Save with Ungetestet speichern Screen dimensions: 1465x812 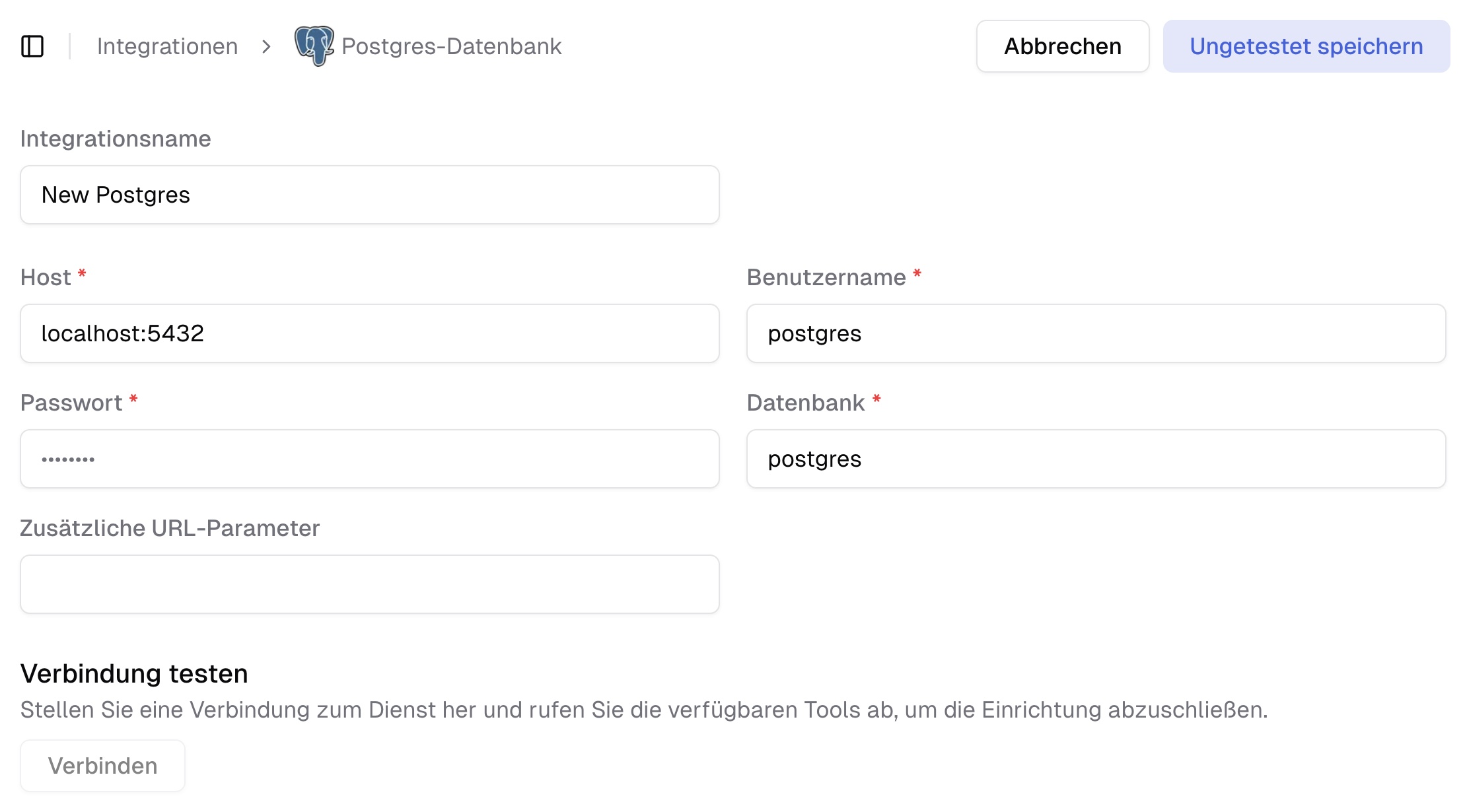click(x=1306, y=46)
